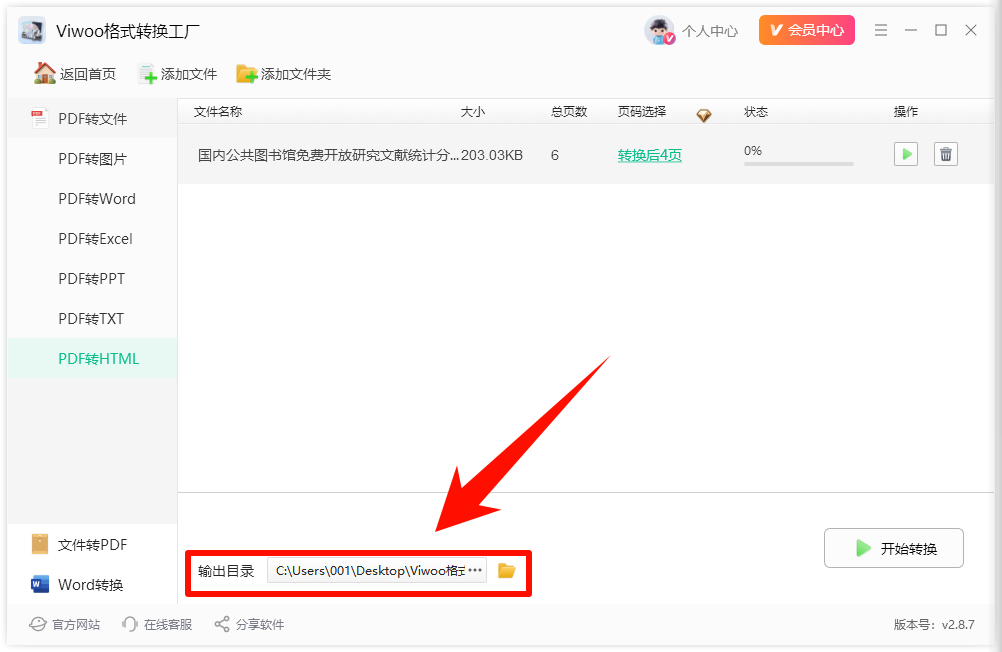Click the file size 203.03KB

(x=492, y=155)
